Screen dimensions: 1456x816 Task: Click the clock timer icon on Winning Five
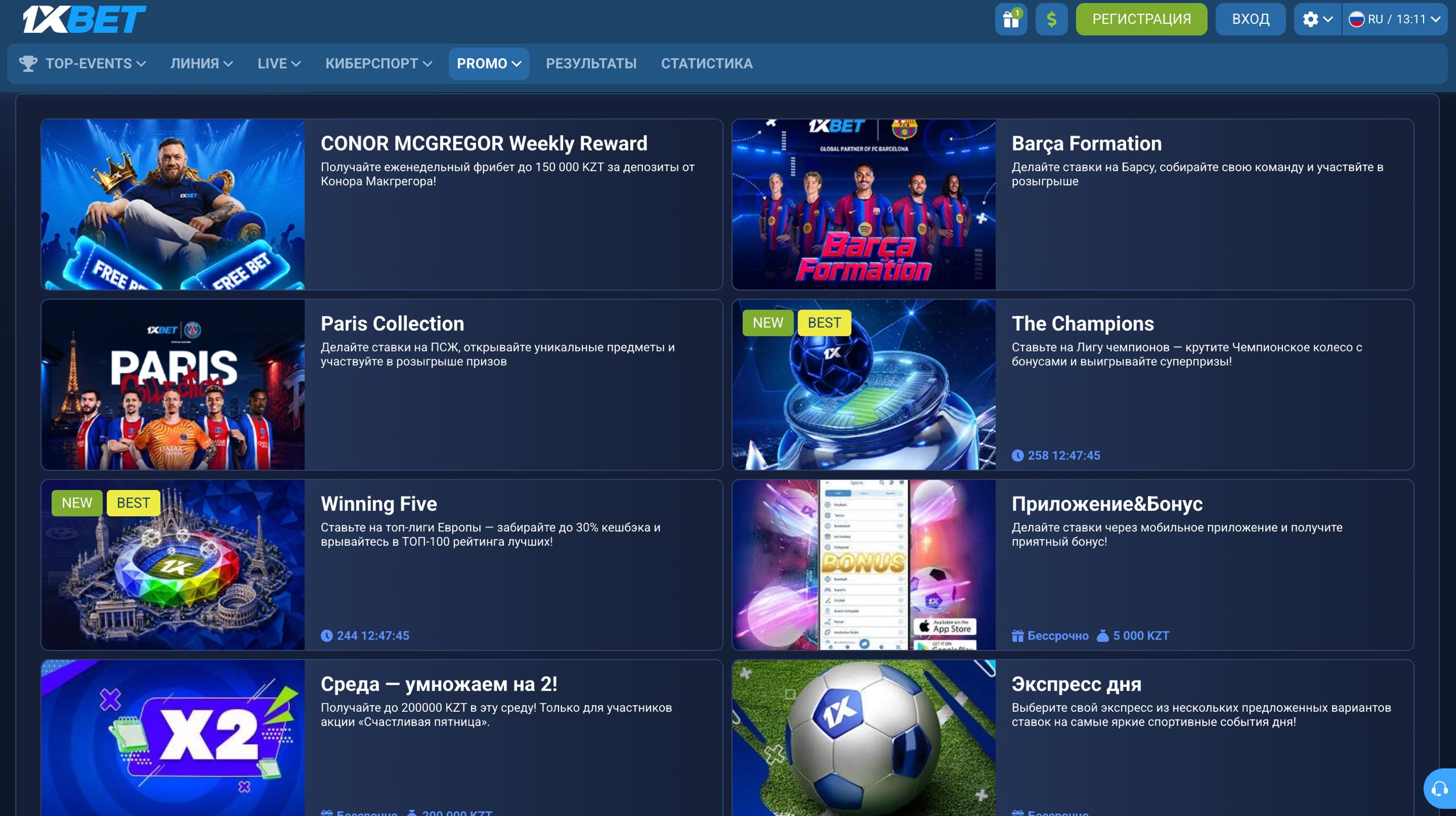[x=326, y=636]
